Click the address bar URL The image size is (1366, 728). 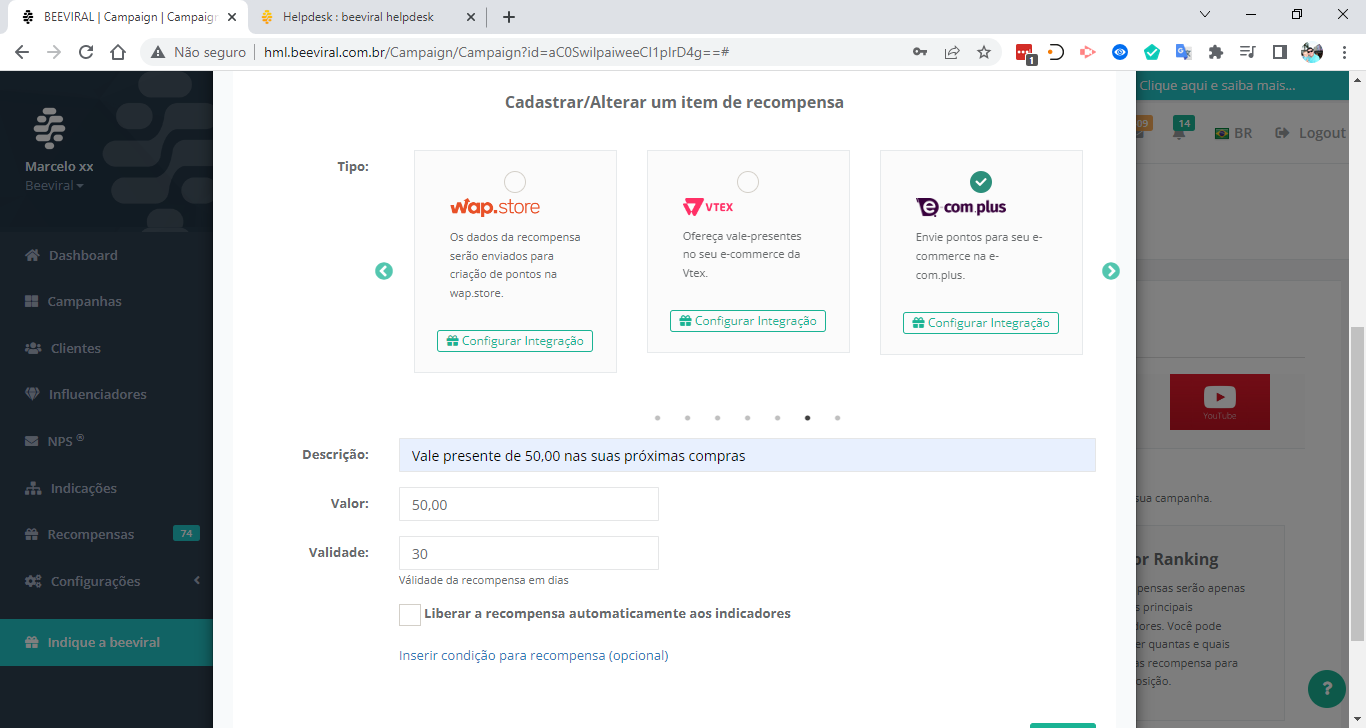[x=496, y=52]
